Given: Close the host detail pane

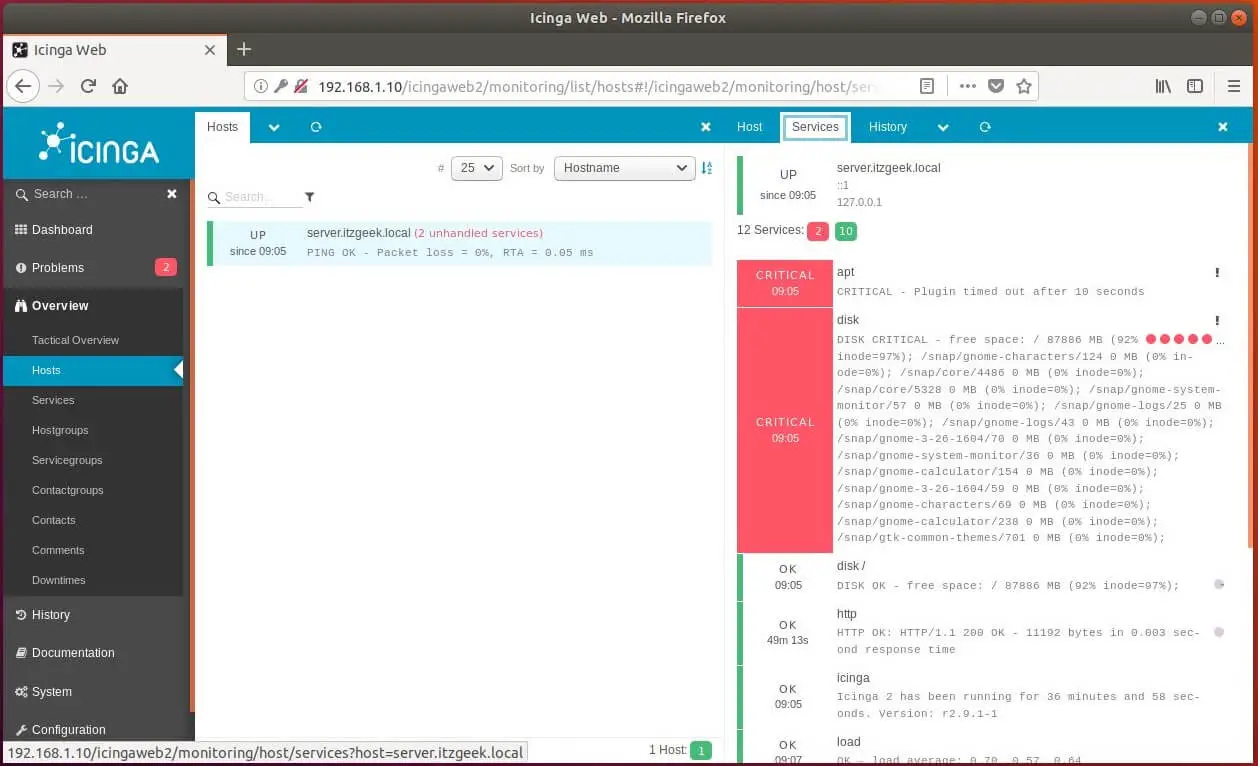Looking at the screenshot, I should point(1222,127).
